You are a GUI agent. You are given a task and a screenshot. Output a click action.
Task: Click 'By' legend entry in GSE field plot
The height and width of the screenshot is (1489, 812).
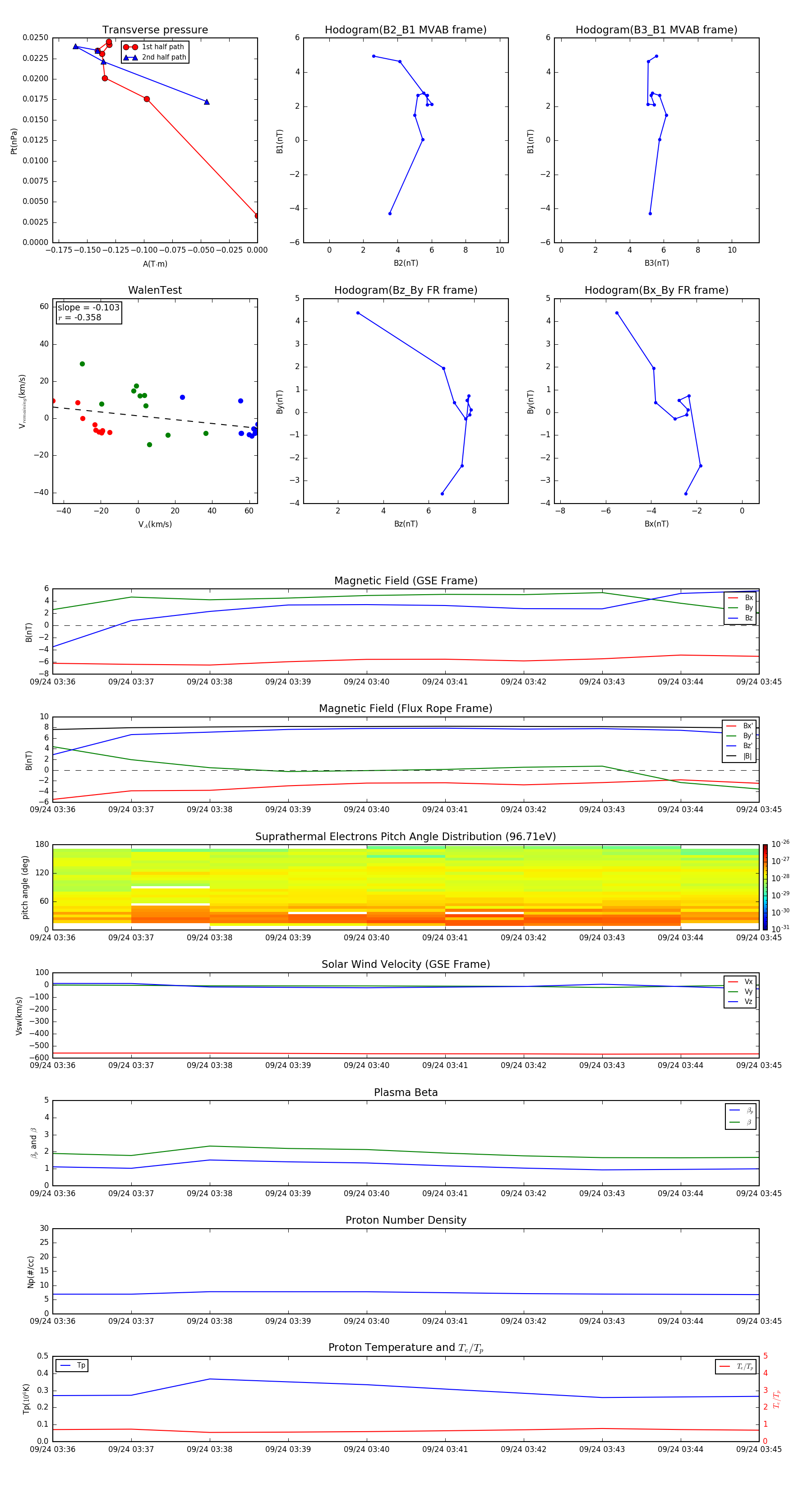(x=740, y=607)
